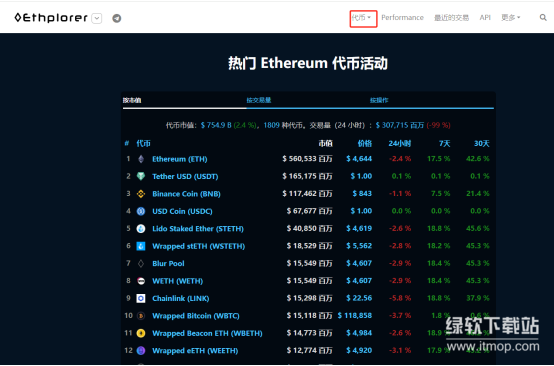554x366 pixels.
Task: Click the Blur Pool icon
Action: pos(141,264)
